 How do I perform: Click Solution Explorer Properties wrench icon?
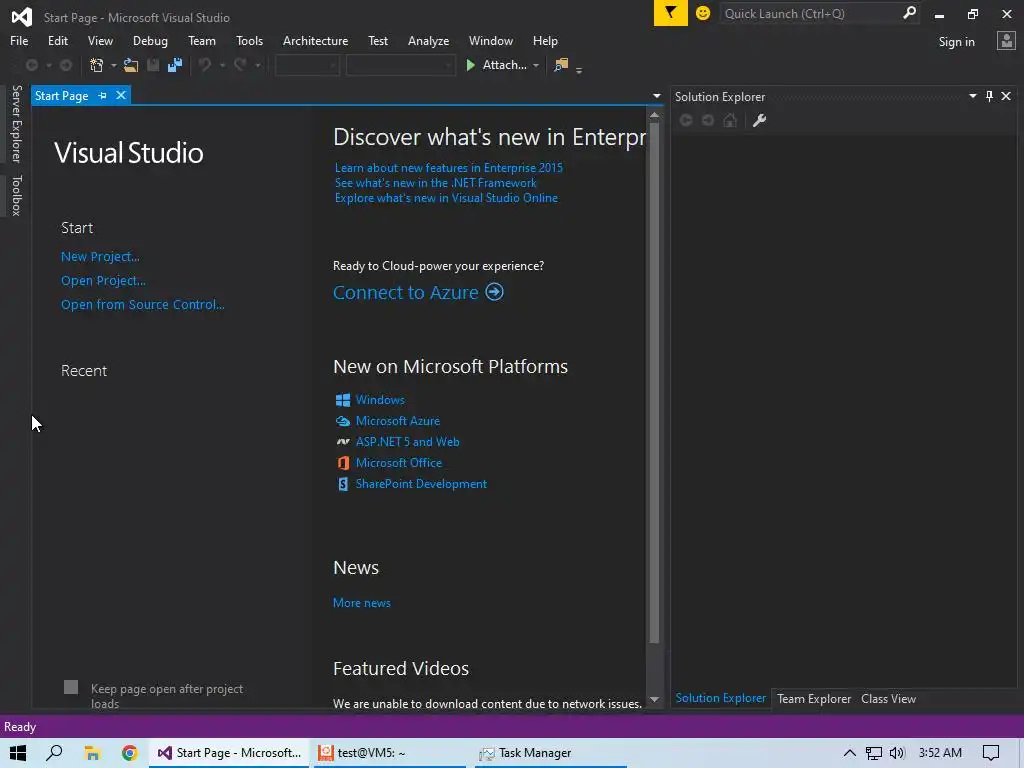pos(759,120)
